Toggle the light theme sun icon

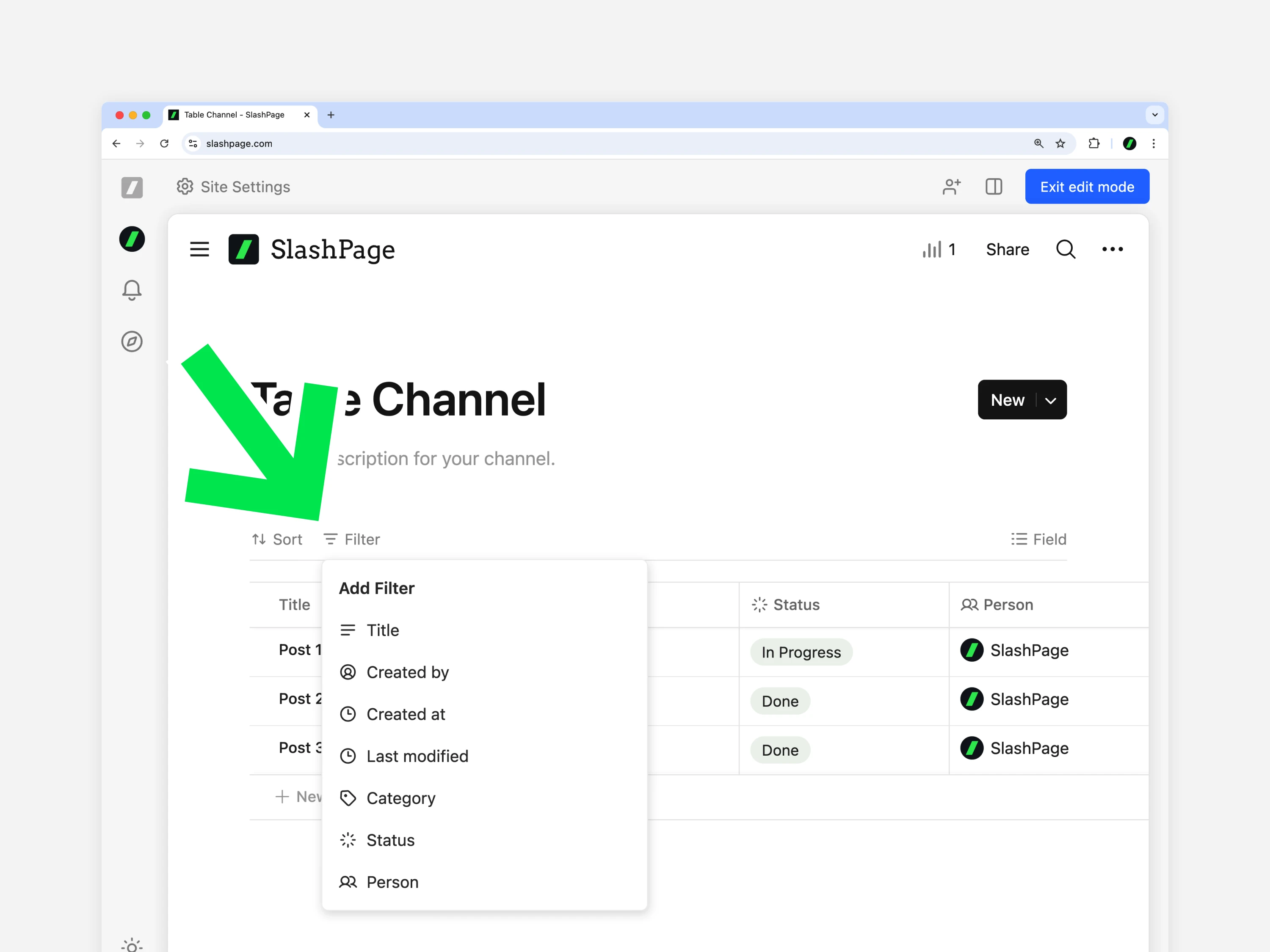132,946
